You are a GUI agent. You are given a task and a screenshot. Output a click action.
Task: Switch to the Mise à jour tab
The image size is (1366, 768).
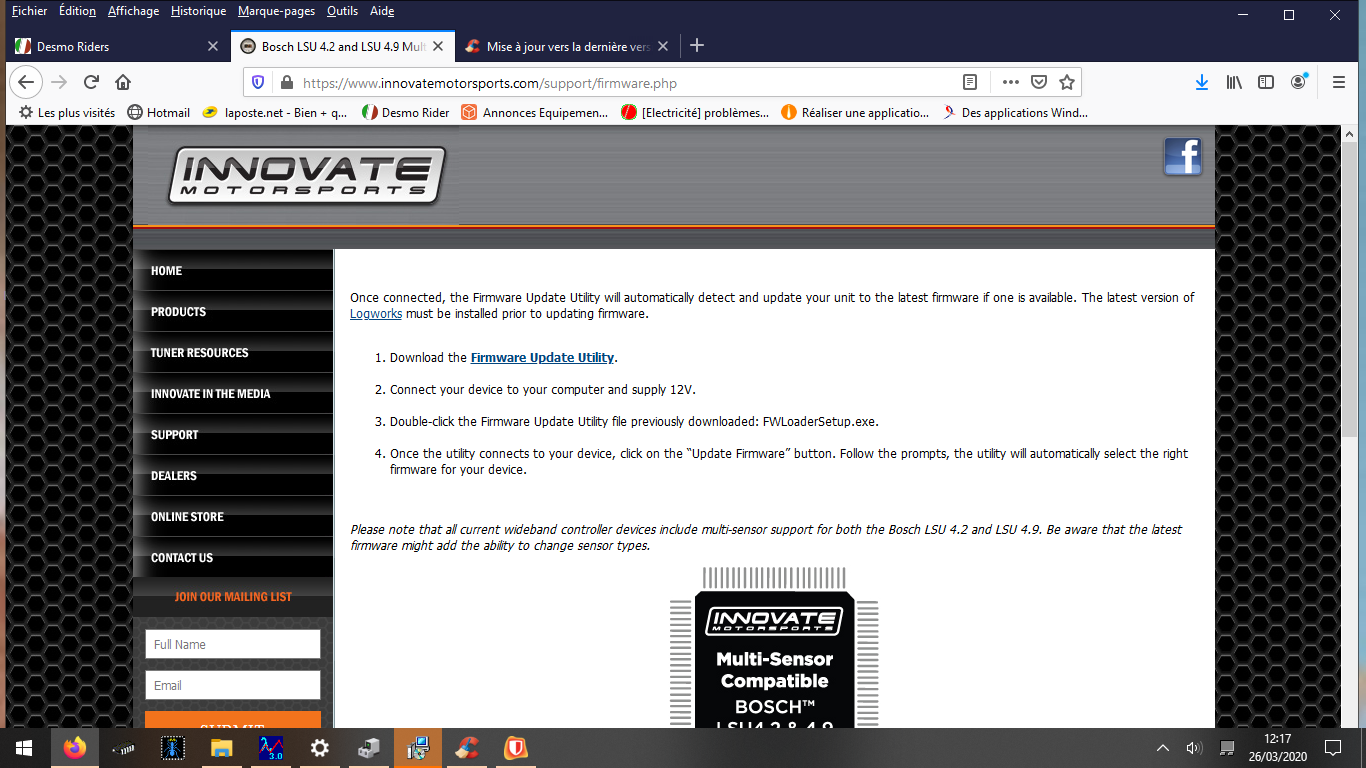(x=568, y=46)
